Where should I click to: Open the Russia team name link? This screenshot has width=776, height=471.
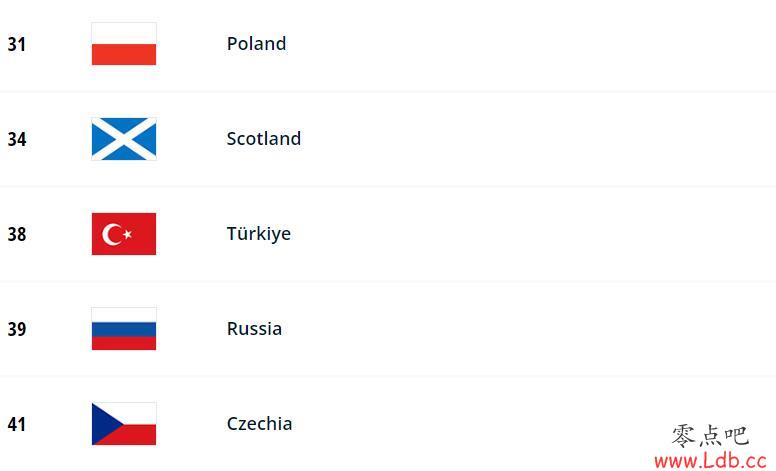coord(254,329)
